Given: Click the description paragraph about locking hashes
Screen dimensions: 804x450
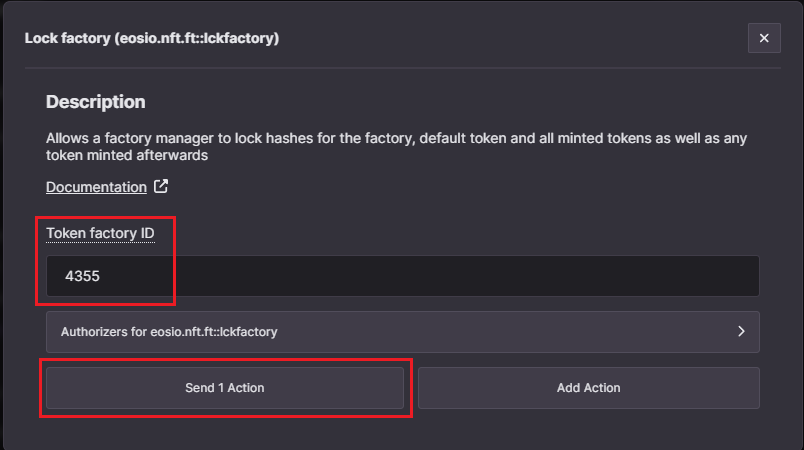Looking at the screenshot, I should [396, 147].
